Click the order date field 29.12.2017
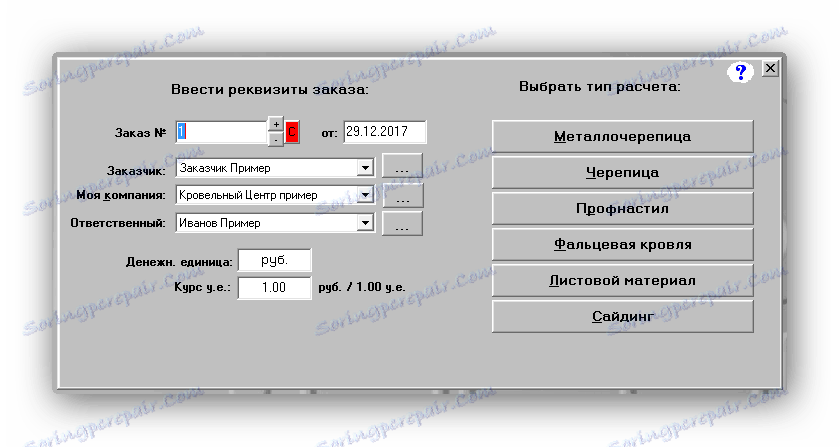 (x=385, y=132)
